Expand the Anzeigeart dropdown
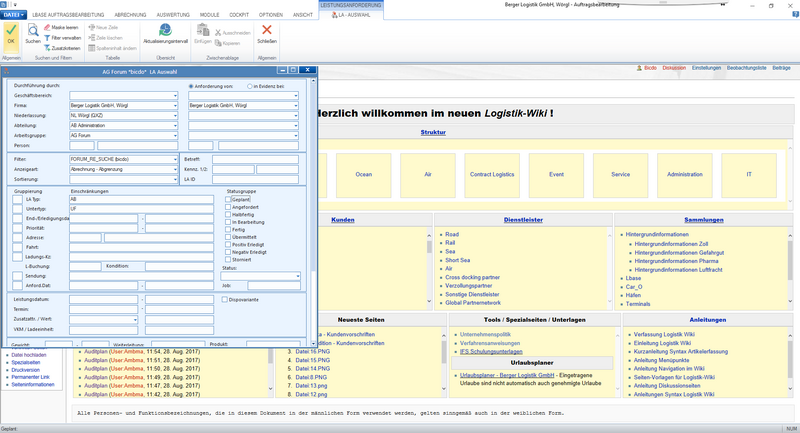Viewport: 800px width, 433px height. click(175, 169)
